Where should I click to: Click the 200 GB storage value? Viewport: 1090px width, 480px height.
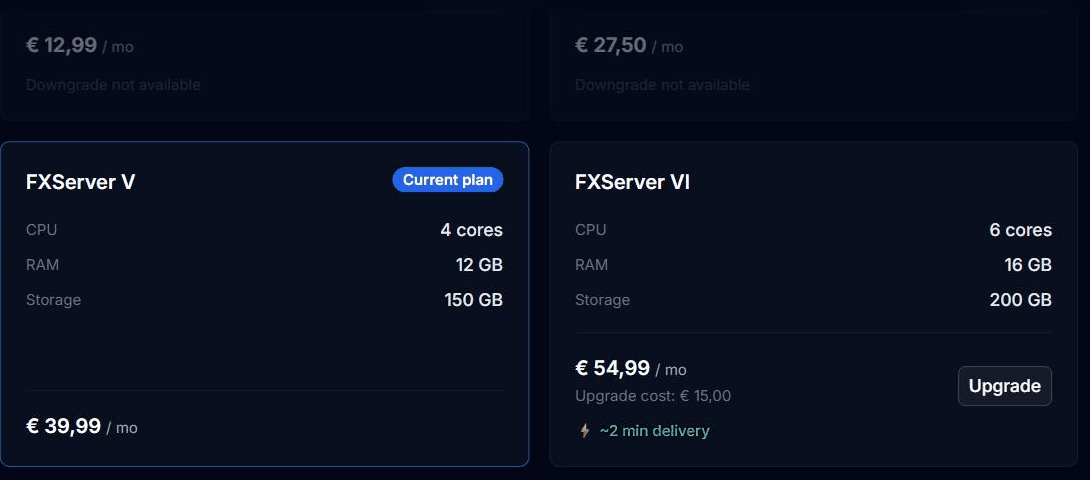[x=1020, y=300]
